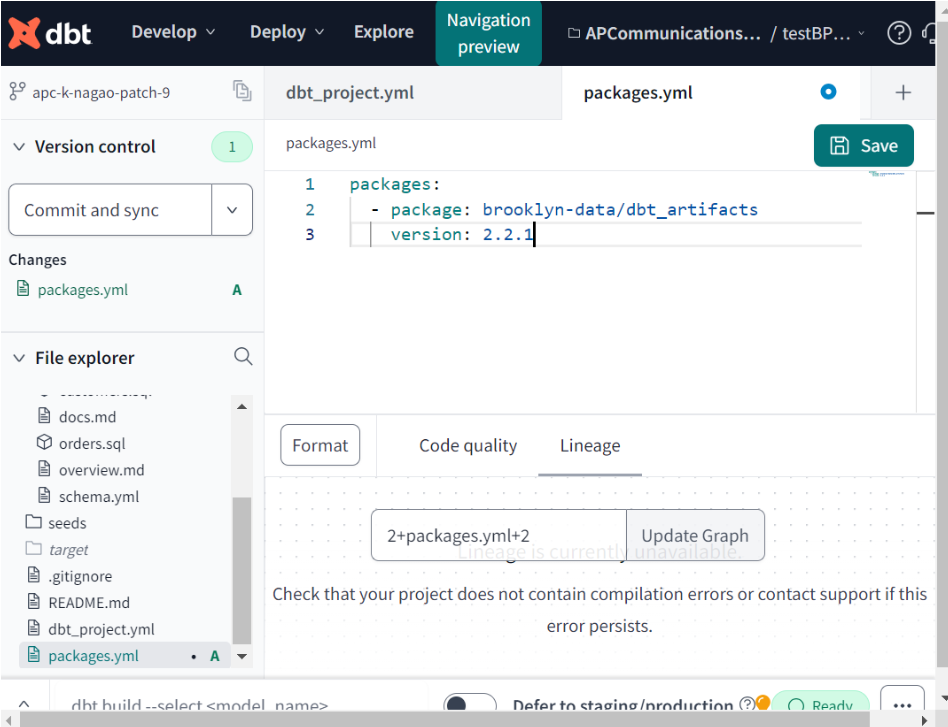Open docs.md in file explorer

click(x=87, y=417)
